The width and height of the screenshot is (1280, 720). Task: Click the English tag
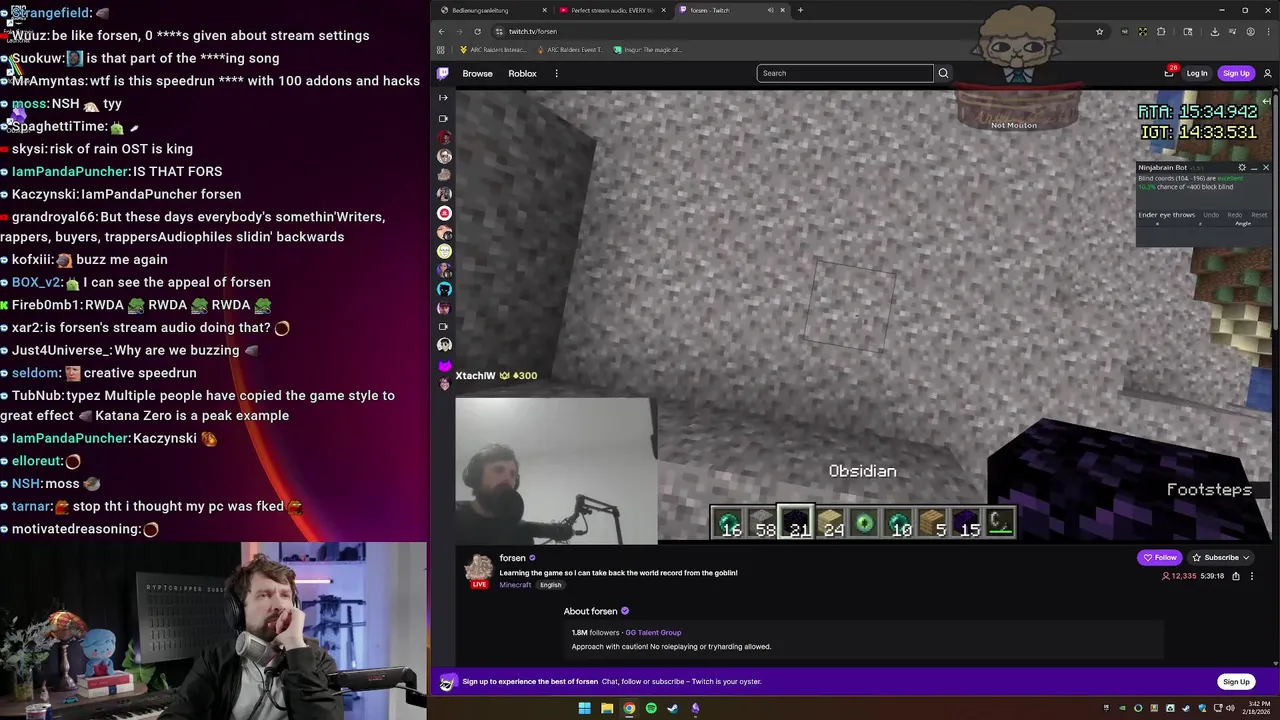(550, 585)
